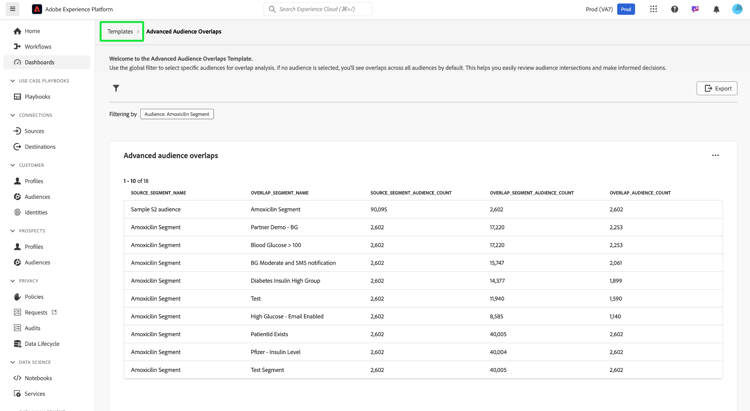Click the user profile avatar

pyautogui.click(x=737, y=9)
